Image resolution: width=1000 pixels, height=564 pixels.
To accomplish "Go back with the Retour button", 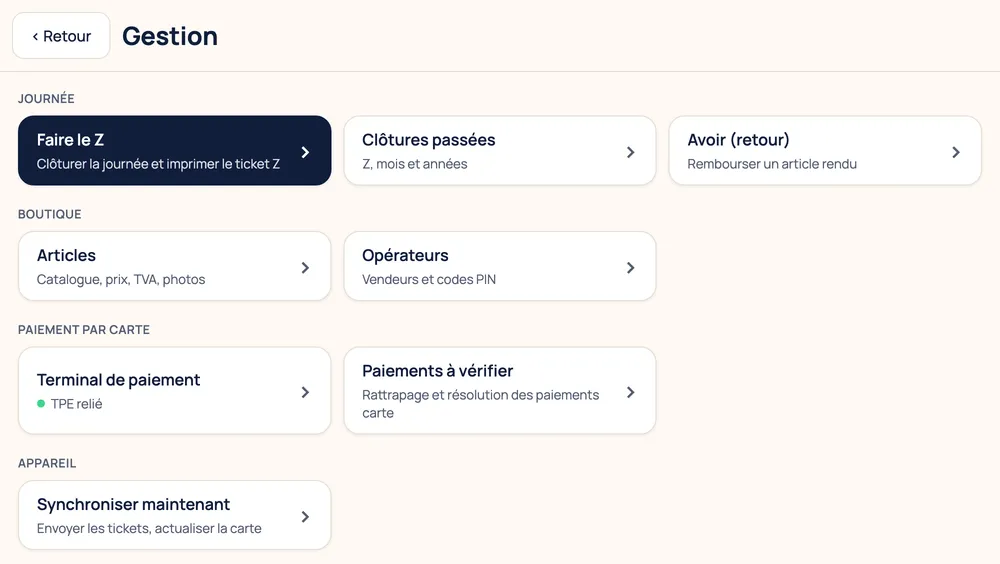I will click(x=61, y=36).
